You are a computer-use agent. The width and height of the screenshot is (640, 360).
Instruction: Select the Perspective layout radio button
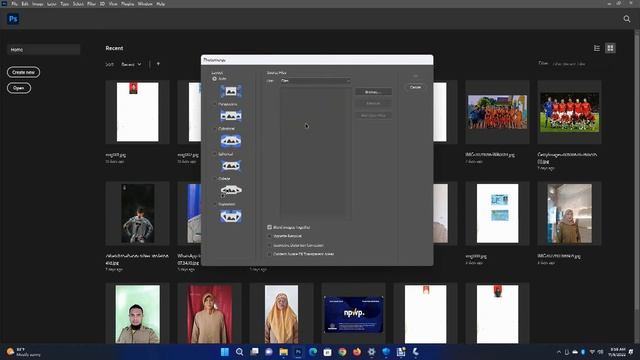pos(214,104)
